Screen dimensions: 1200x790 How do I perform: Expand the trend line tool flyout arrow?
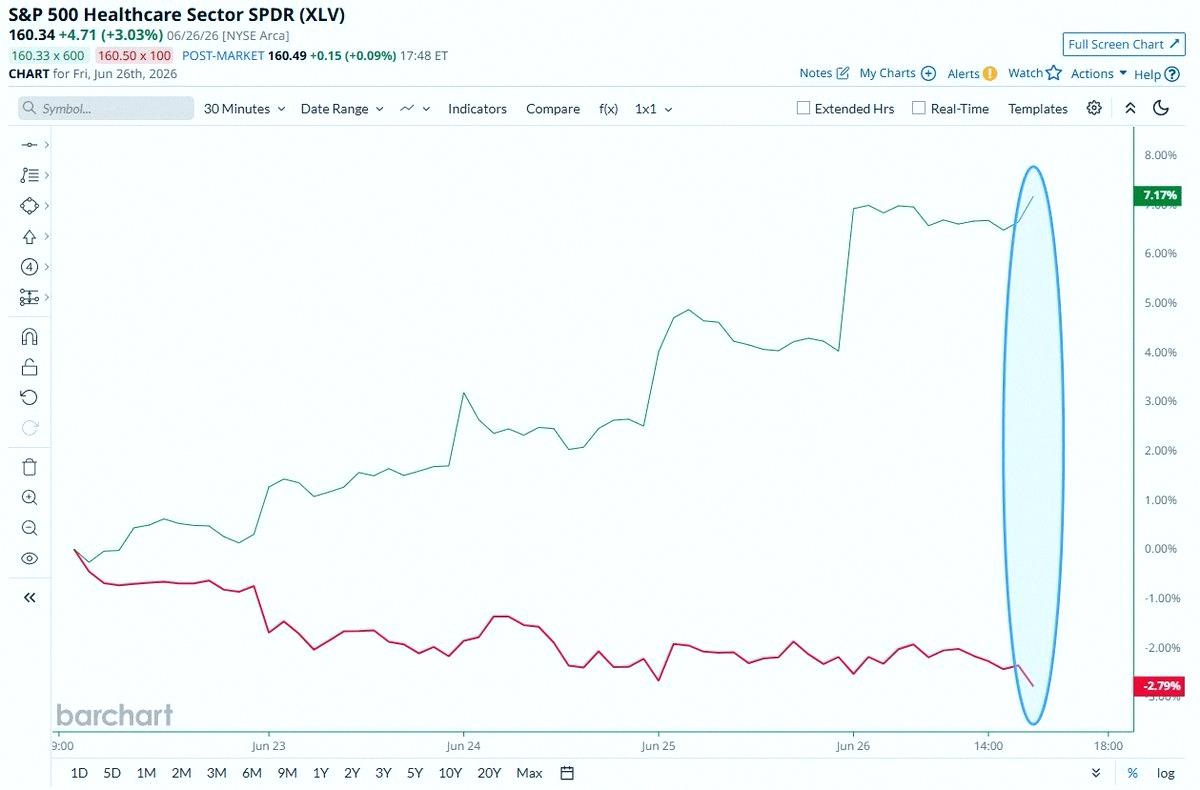coord(47,145)
